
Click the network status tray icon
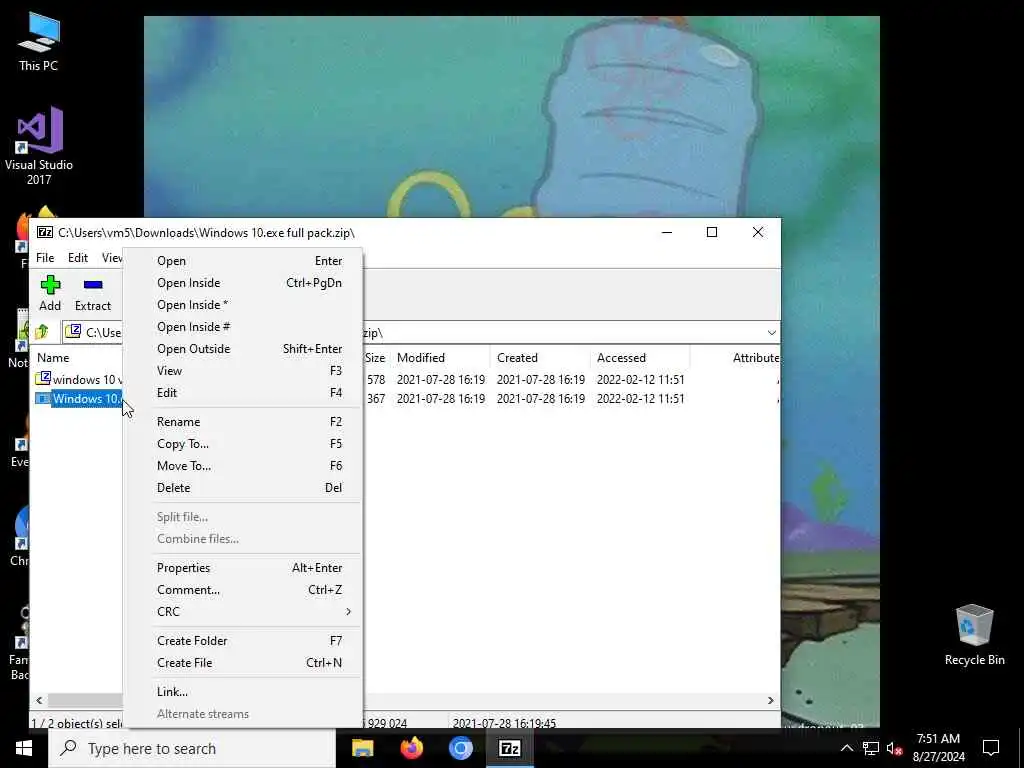coord(871,748)
